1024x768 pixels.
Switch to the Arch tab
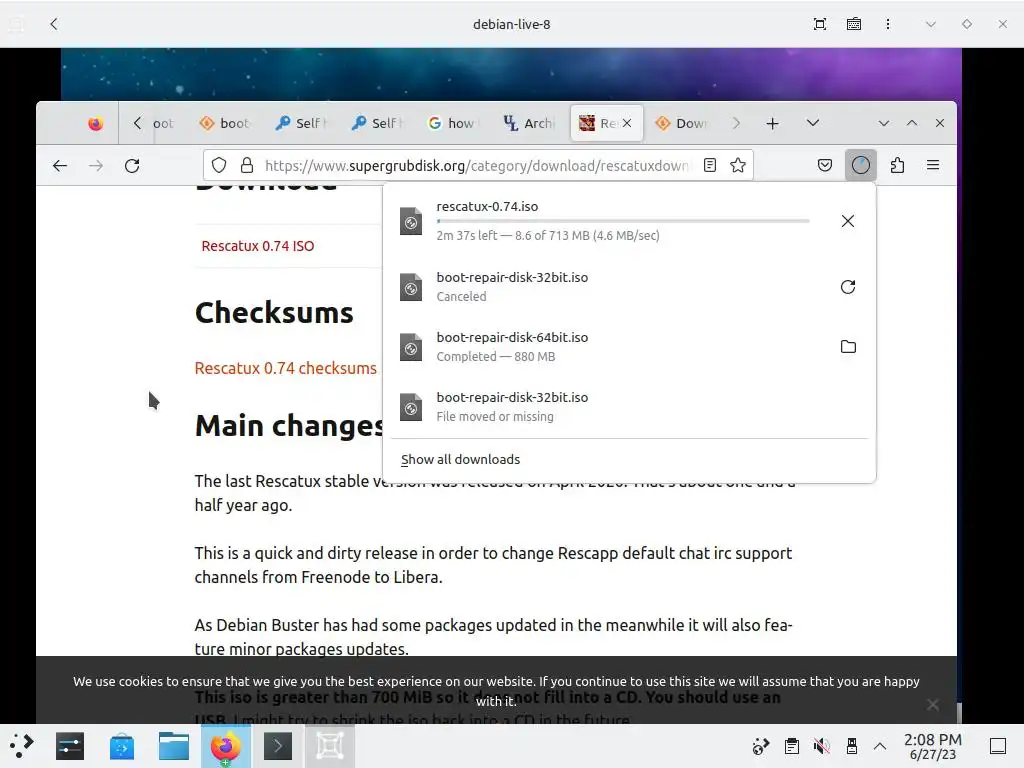point(528,123)
